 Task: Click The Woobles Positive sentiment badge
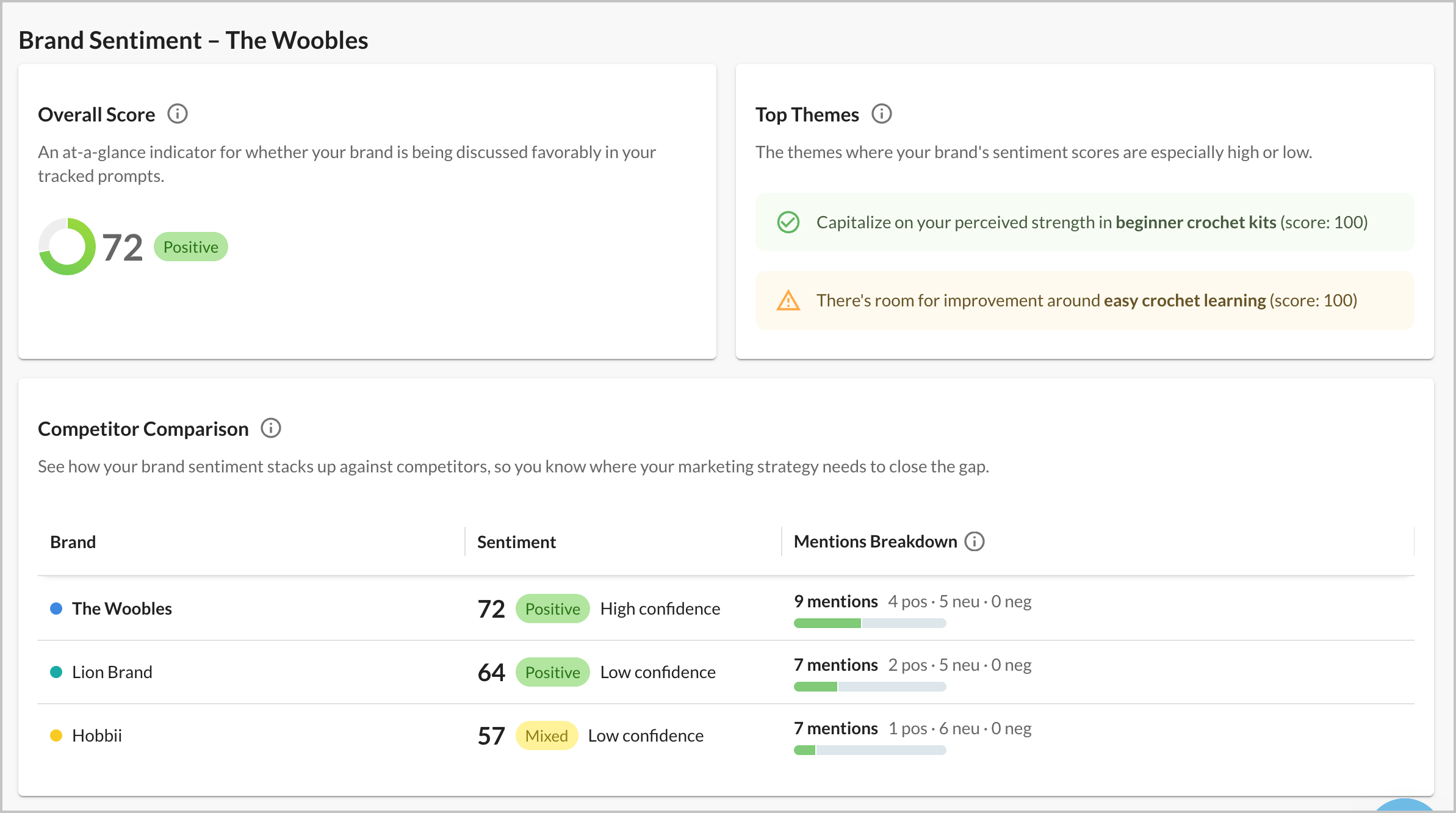[x=553, y=609]
